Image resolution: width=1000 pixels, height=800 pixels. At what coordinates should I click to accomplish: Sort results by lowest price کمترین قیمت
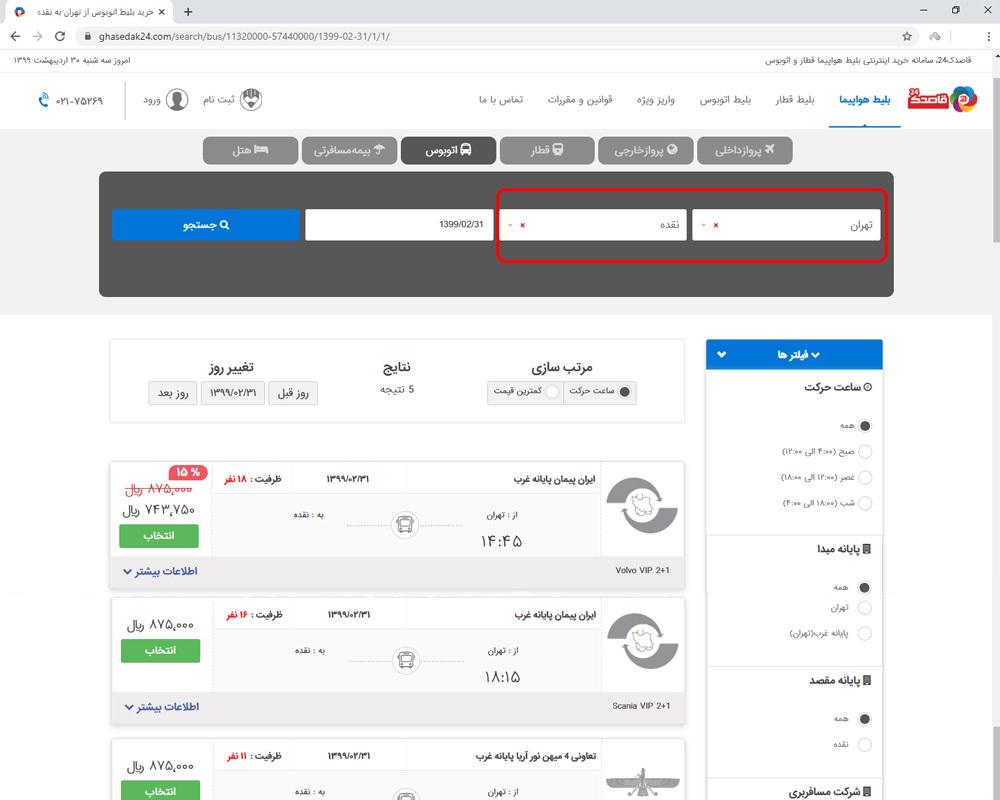point(552,392)
